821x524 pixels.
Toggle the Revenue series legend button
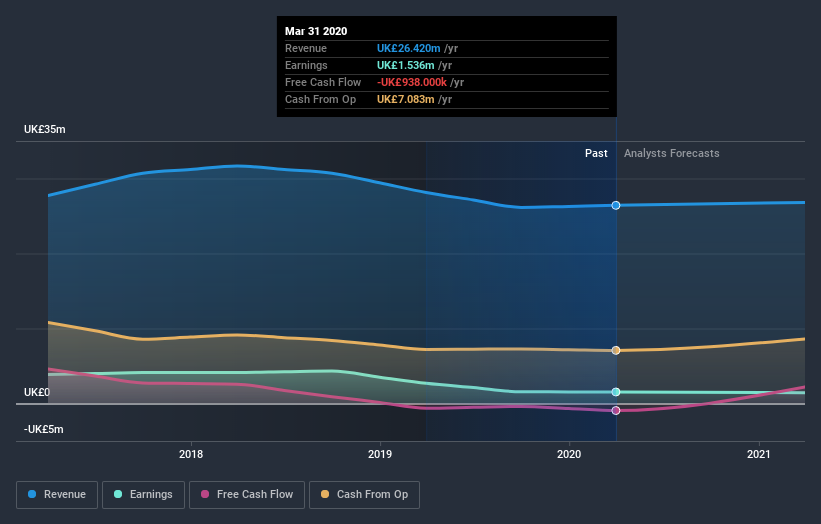(x=57, y=495)
